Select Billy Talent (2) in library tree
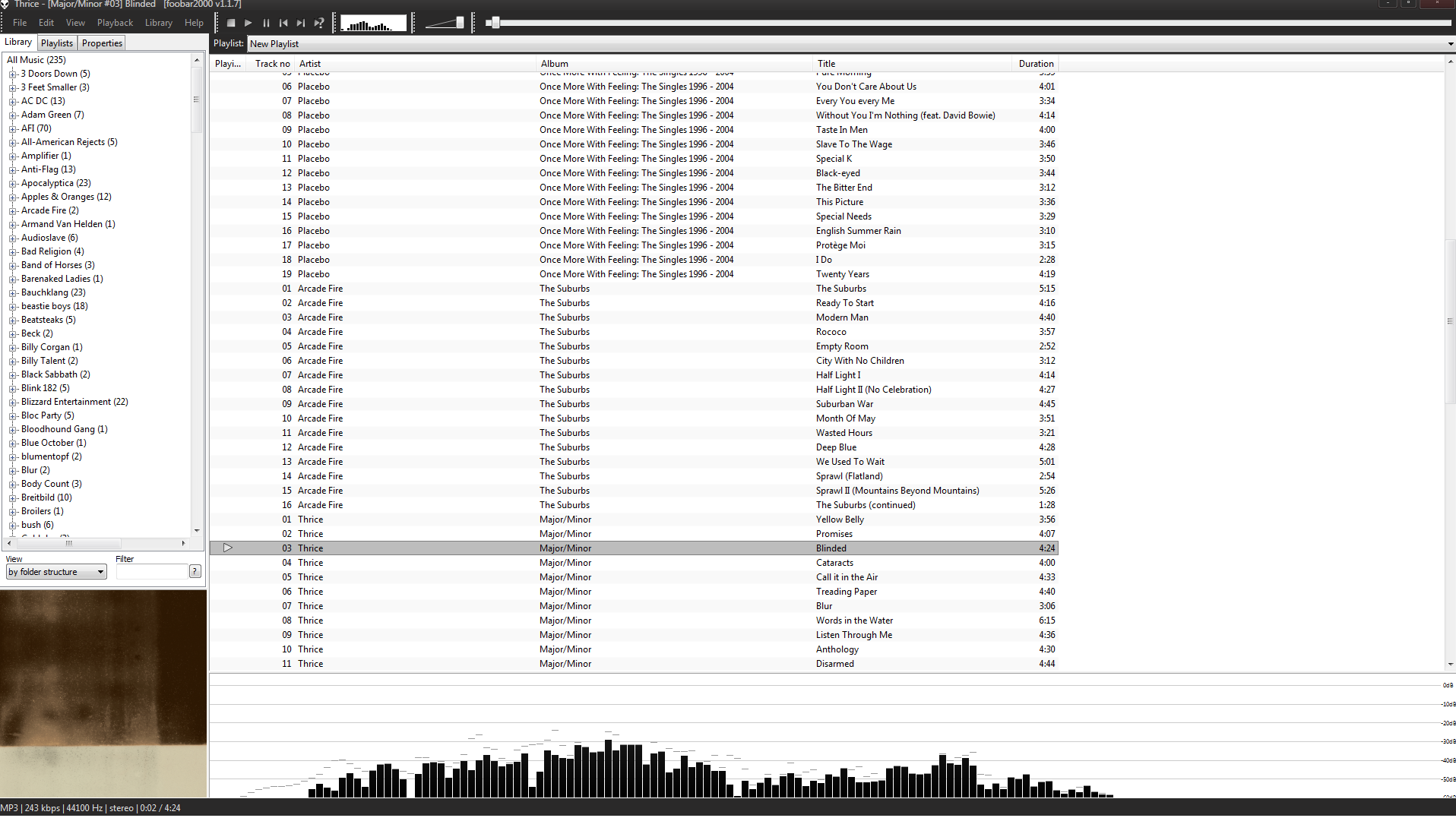1456x818 pixels. 49,361
